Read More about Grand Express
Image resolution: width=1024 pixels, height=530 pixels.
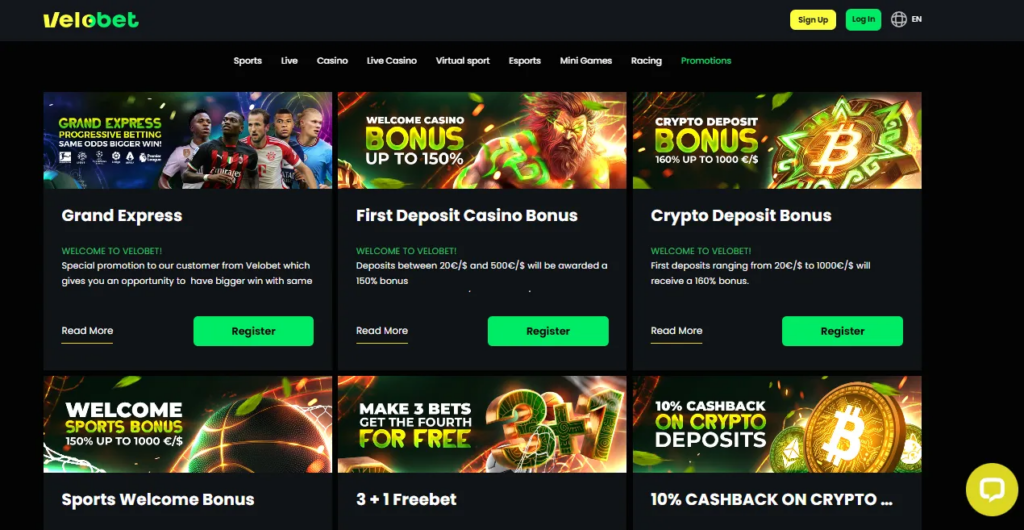coord(87,331)
